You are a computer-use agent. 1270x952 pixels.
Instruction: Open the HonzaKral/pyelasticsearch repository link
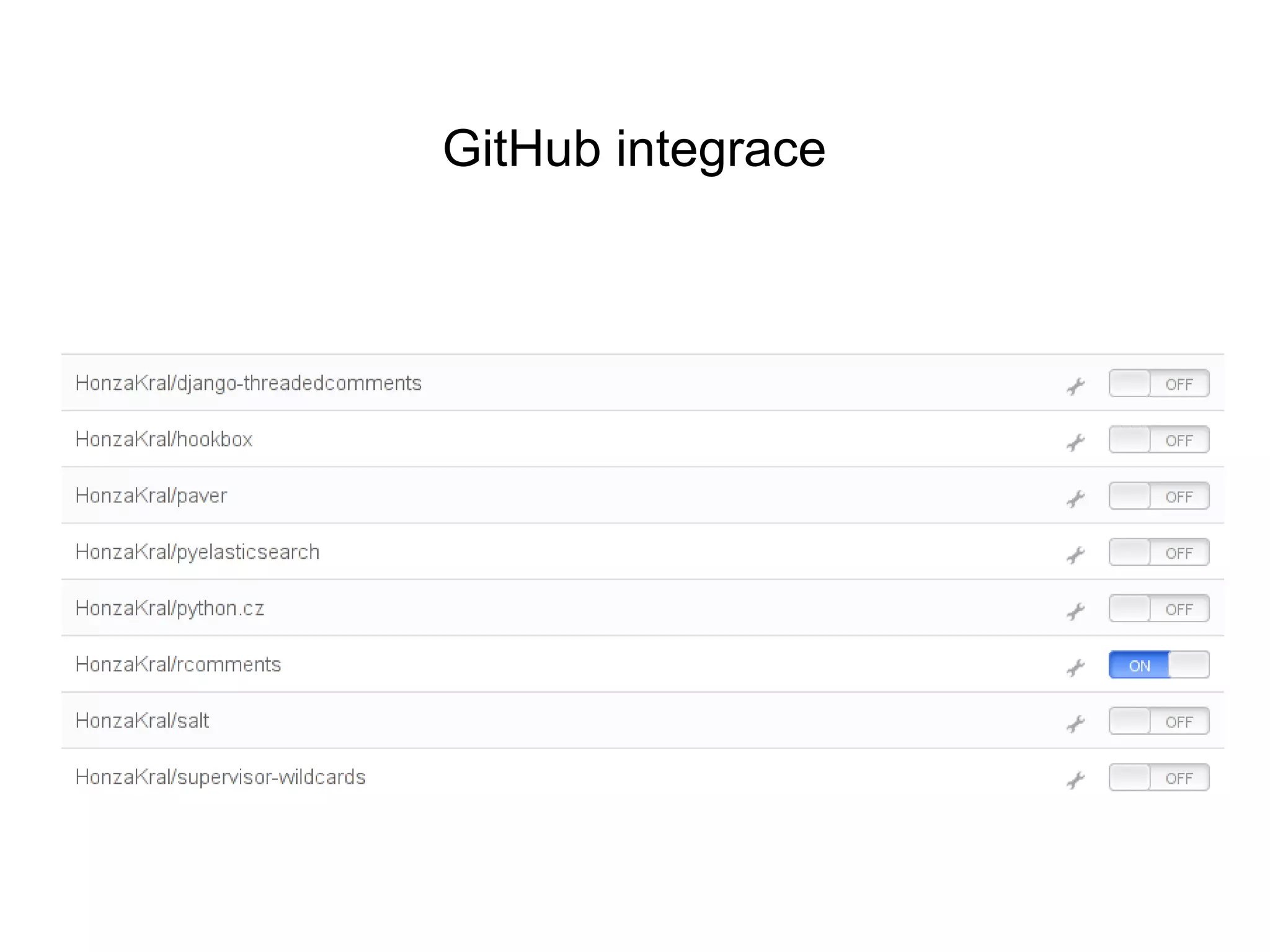point(197,552)
